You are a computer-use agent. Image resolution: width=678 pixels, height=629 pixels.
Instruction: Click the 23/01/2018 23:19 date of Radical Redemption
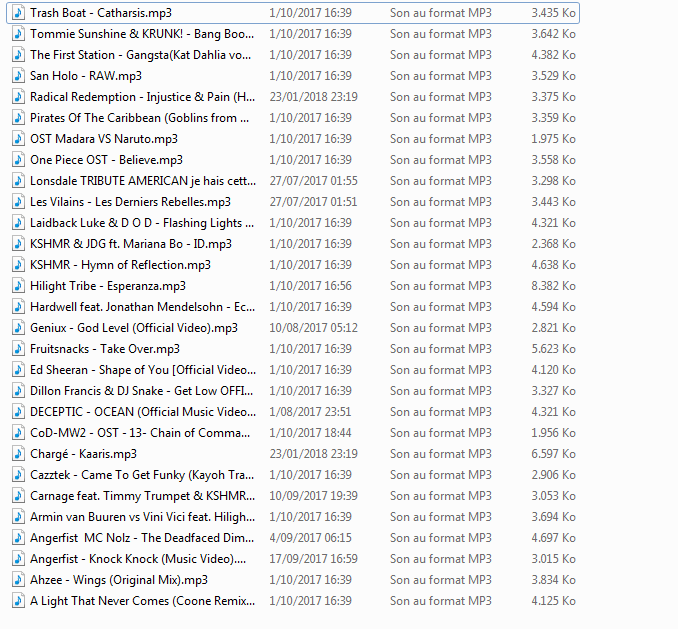pos(313,97)
